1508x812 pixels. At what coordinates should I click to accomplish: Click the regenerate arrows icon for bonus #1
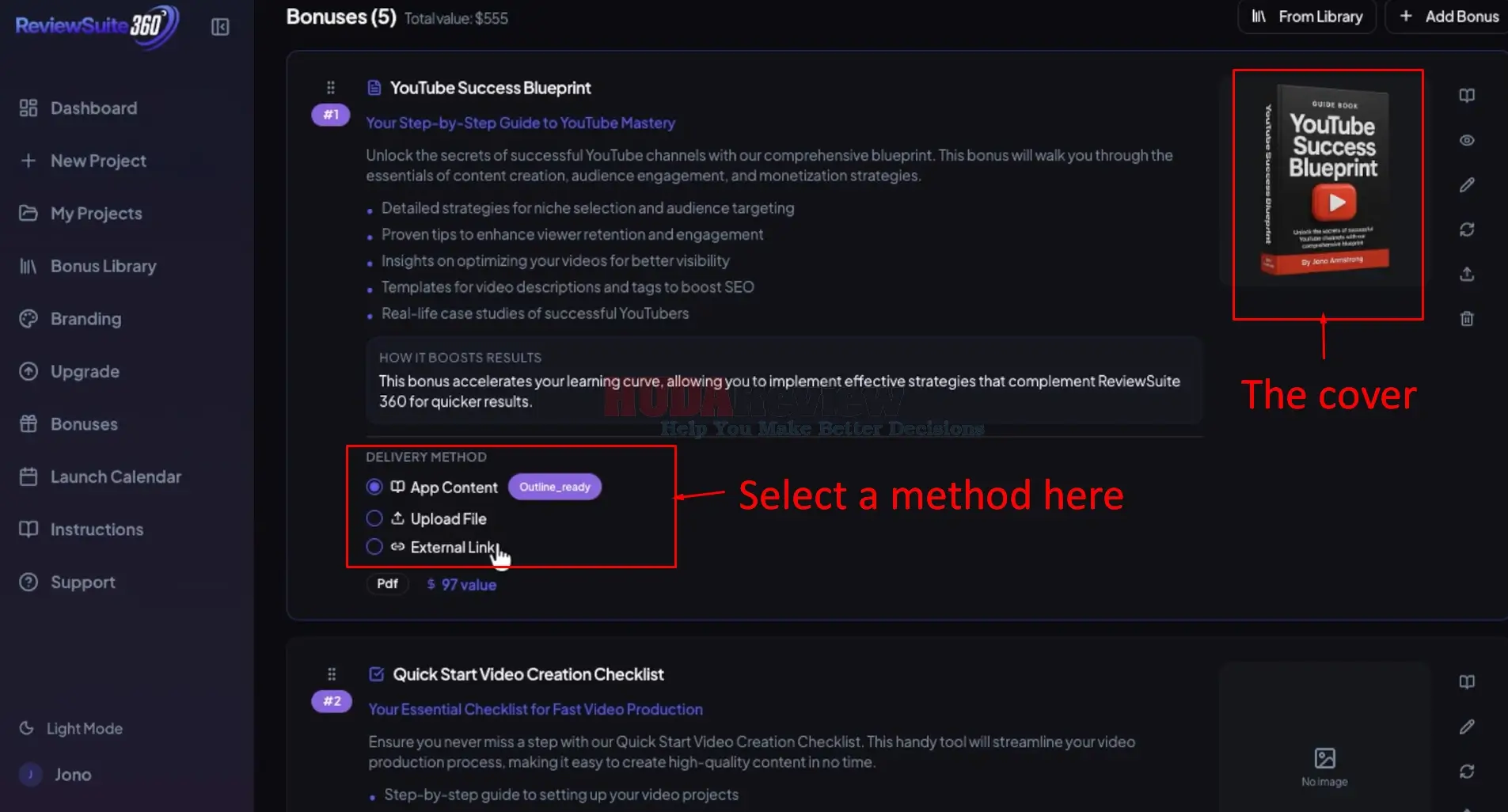(1467, 230)
